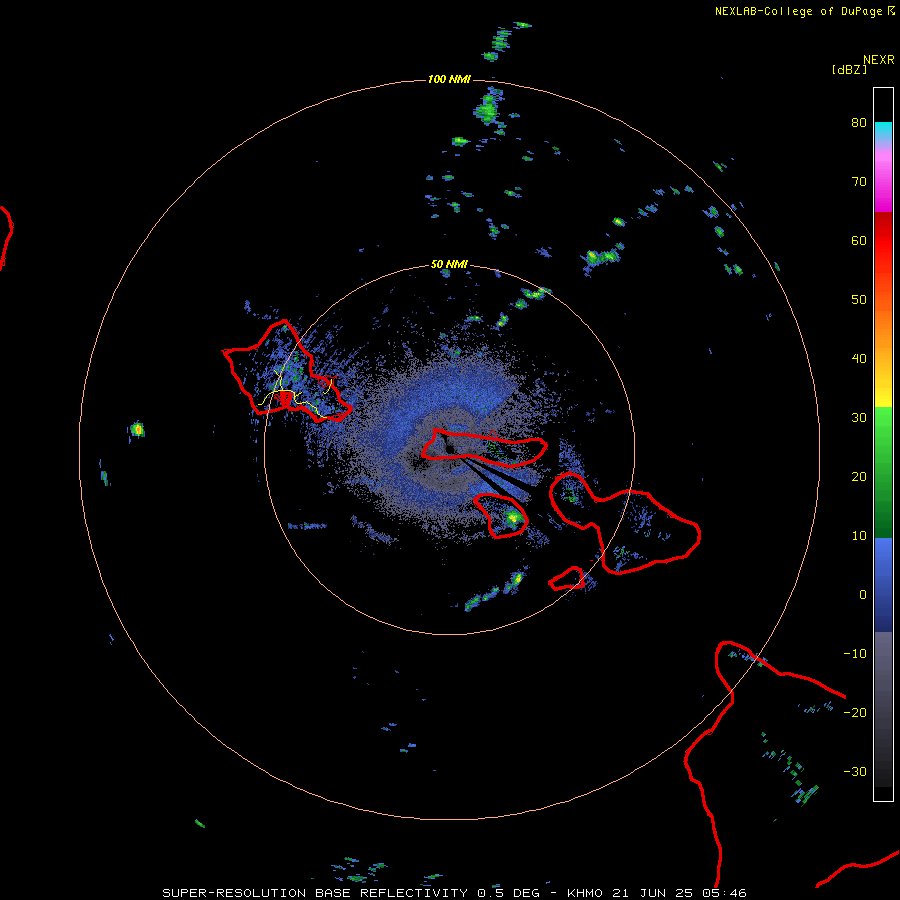Click the 80 value on the dBZ scale
This screenshot has height=900, width=900.
pos(859,123)
